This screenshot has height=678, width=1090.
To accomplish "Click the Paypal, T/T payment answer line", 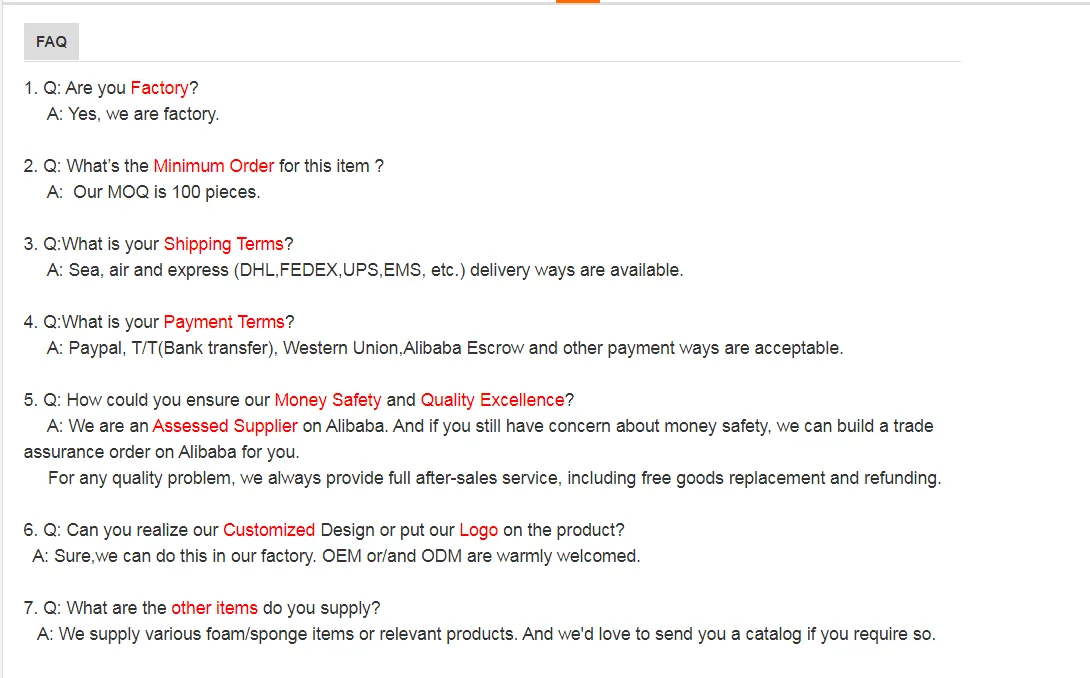I will pos(445,348).
